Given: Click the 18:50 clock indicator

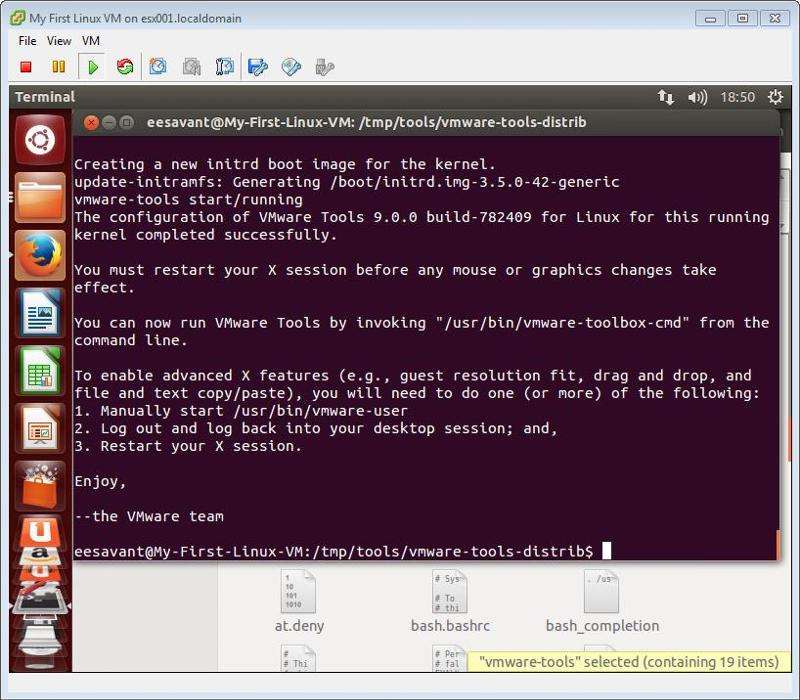Looking at the screenshot, I should click(x=737, y=97).
